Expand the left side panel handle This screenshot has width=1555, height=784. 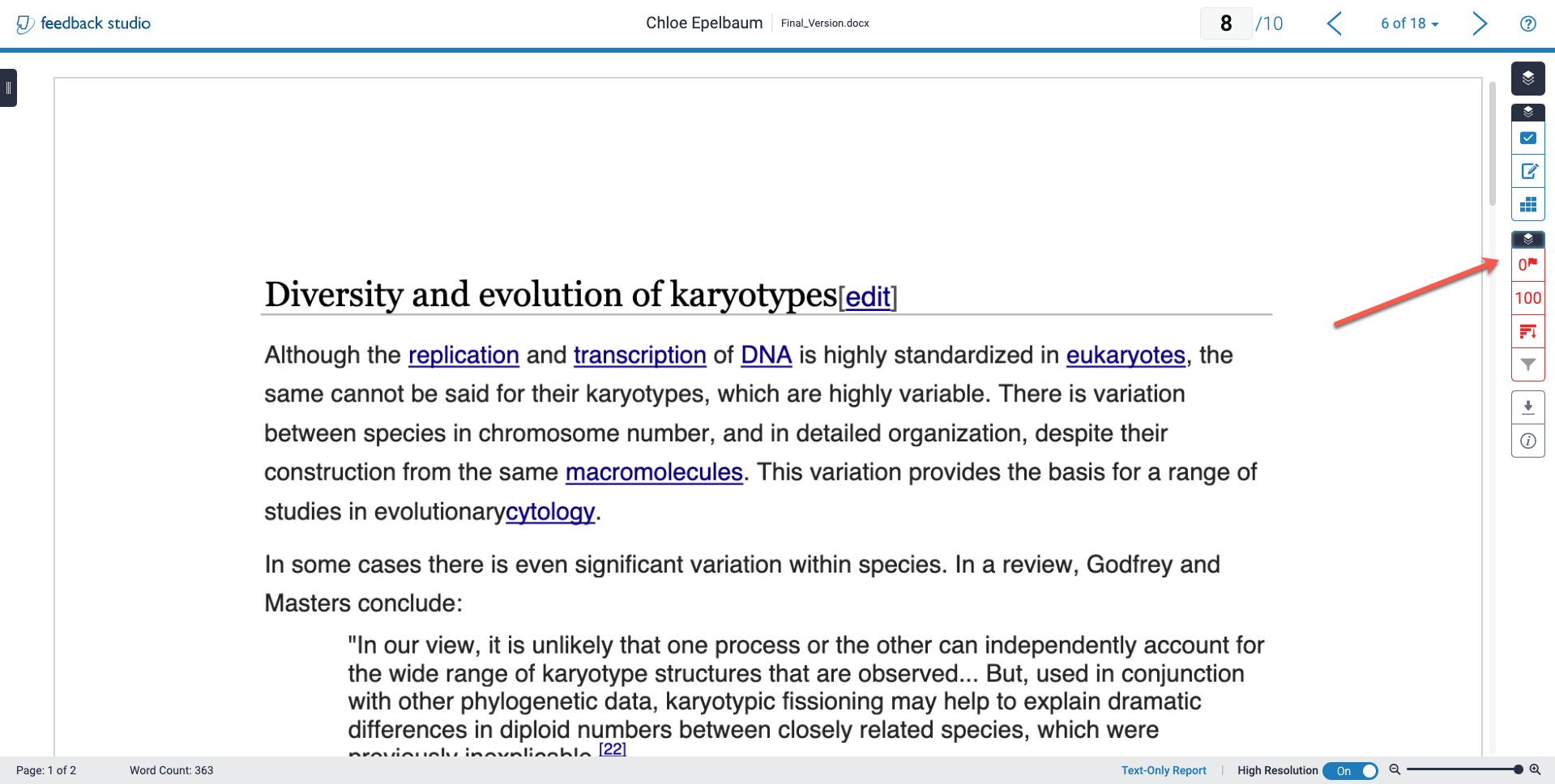(x=8, y=88)
